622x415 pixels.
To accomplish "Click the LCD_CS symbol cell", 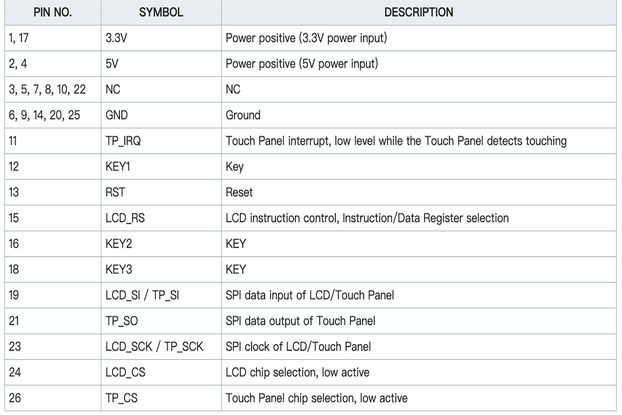I will click(x=161, y=373).
